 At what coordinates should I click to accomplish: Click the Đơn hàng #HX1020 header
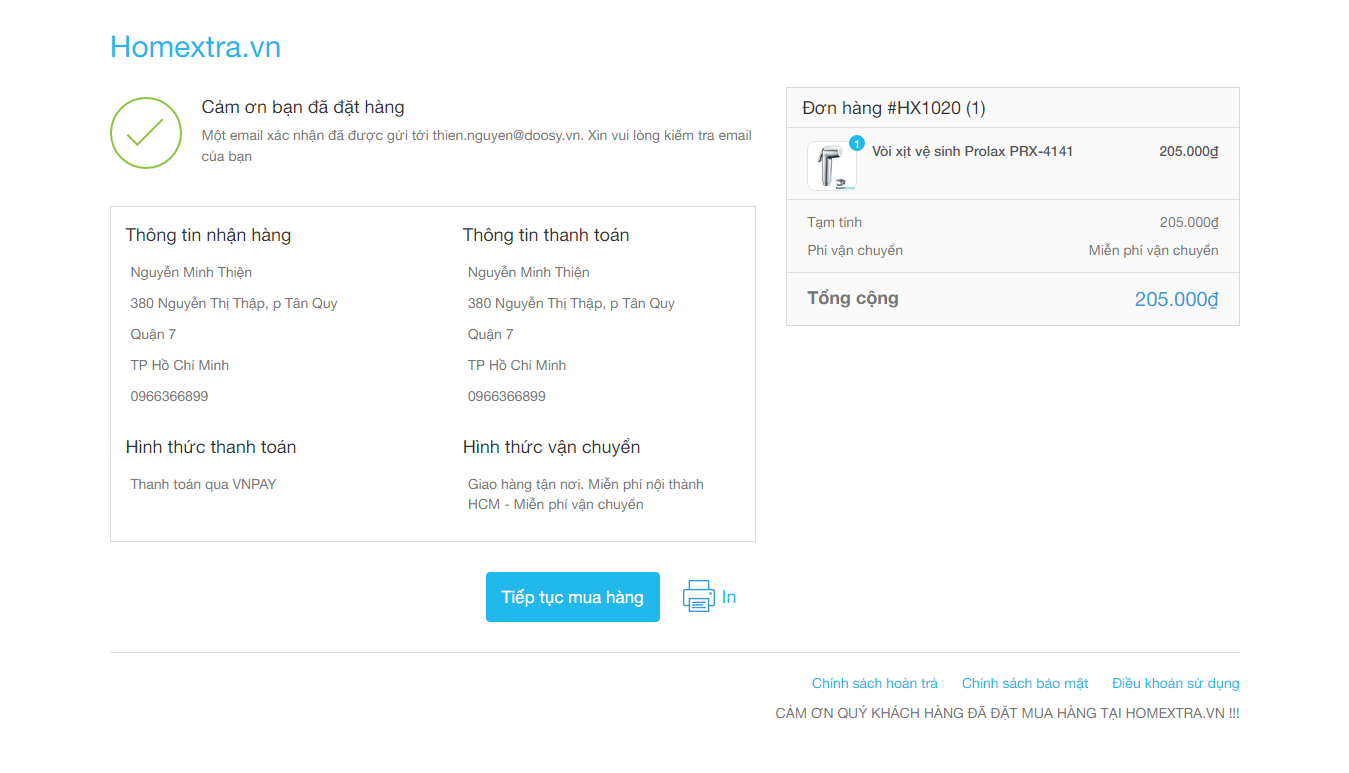coord(893,108)
